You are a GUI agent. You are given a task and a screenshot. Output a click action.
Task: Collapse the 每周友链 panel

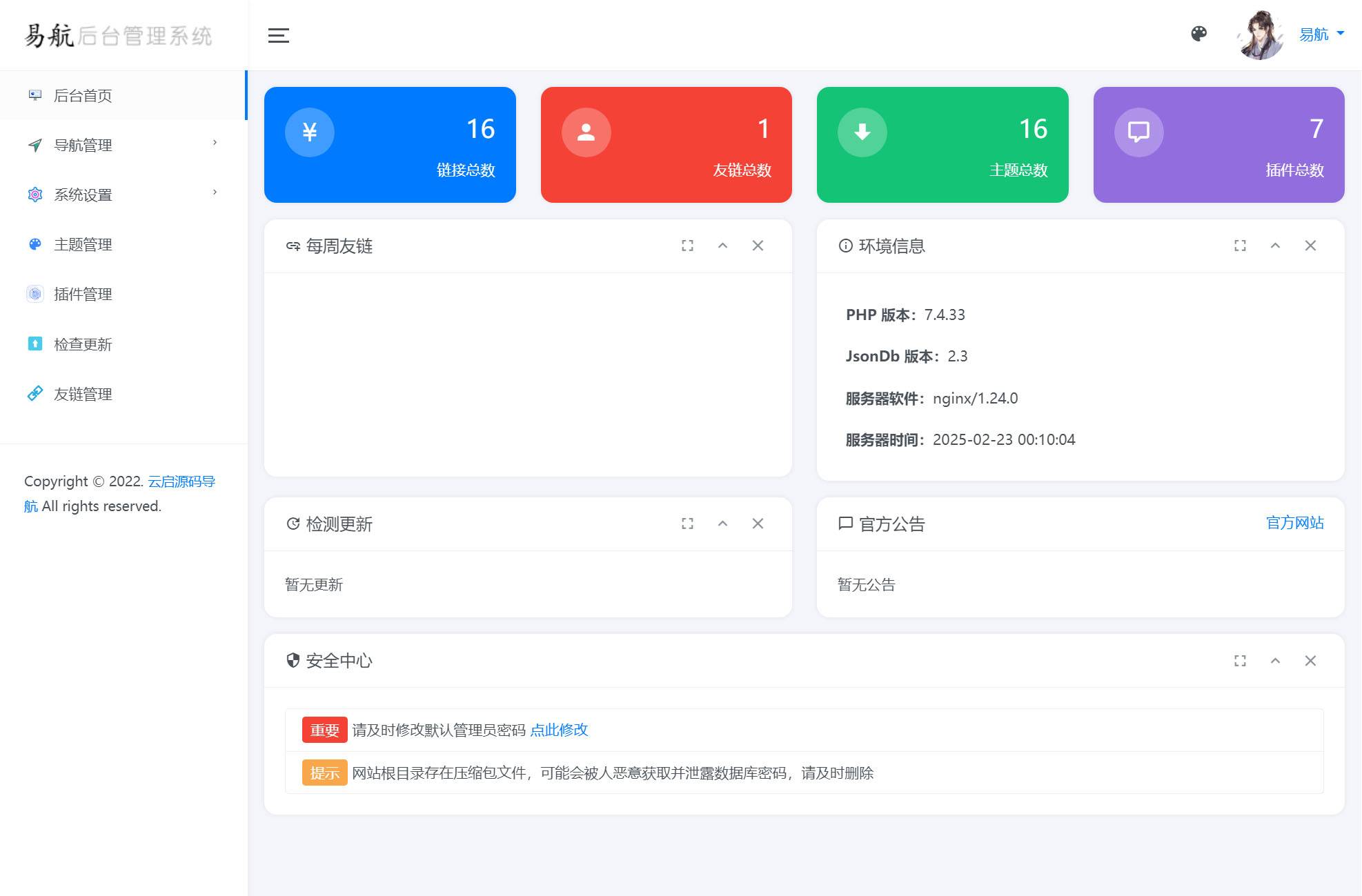pos(722,246)
